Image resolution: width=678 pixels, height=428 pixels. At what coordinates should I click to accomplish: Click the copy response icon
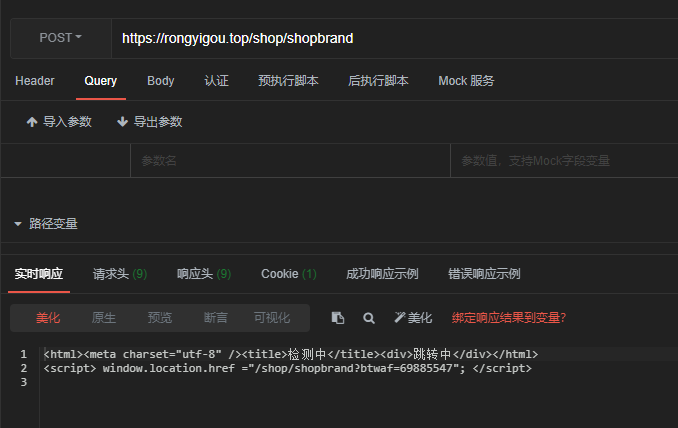[338, 318]
